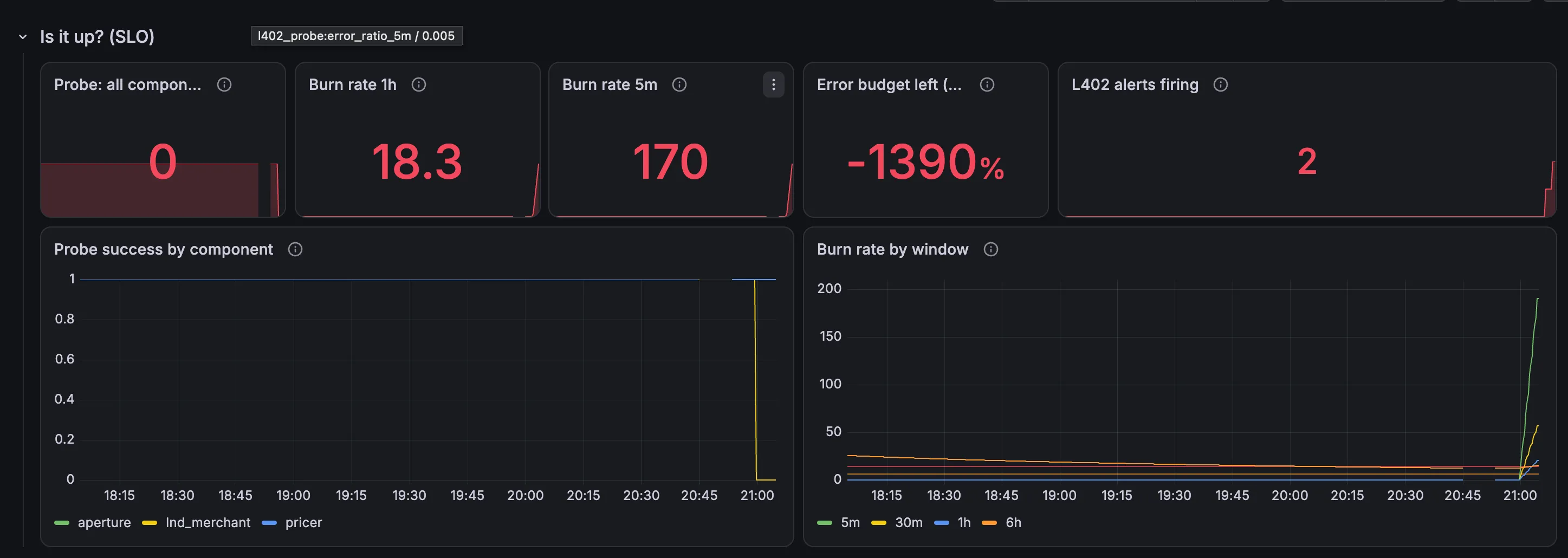Click the -1390% error budget value
The height and width of the screenshot is (558, 1568).
[x=925, y=162]
